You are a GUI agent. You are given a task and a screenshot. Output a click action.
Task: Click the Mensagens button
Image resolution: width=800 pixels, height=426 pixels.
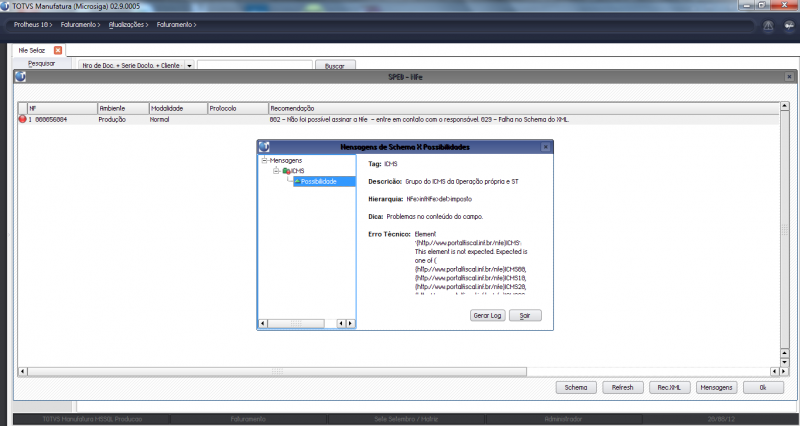point(716,388)
